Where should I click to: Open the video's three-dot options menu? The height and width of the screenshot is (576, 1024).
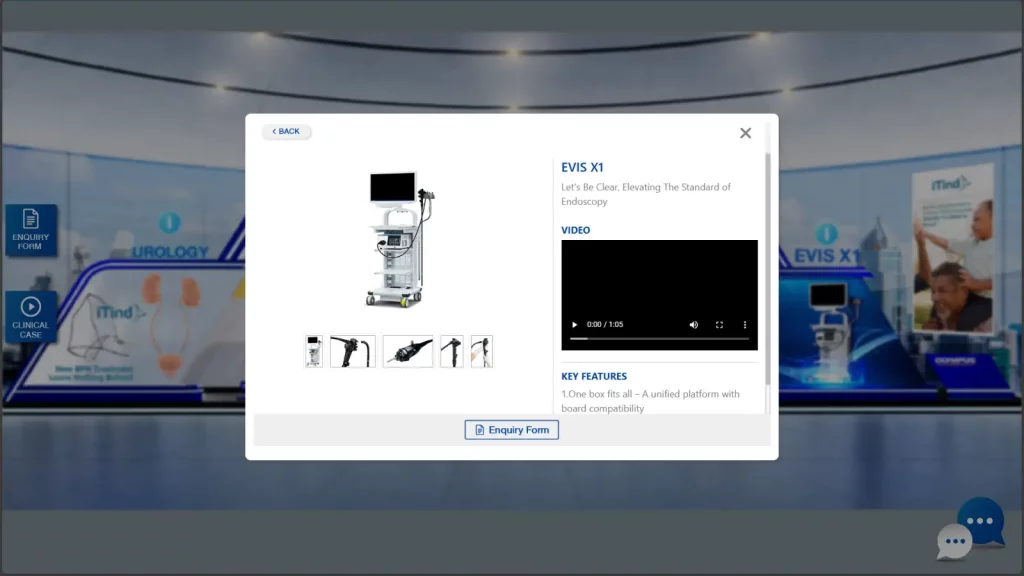[744, 325]
